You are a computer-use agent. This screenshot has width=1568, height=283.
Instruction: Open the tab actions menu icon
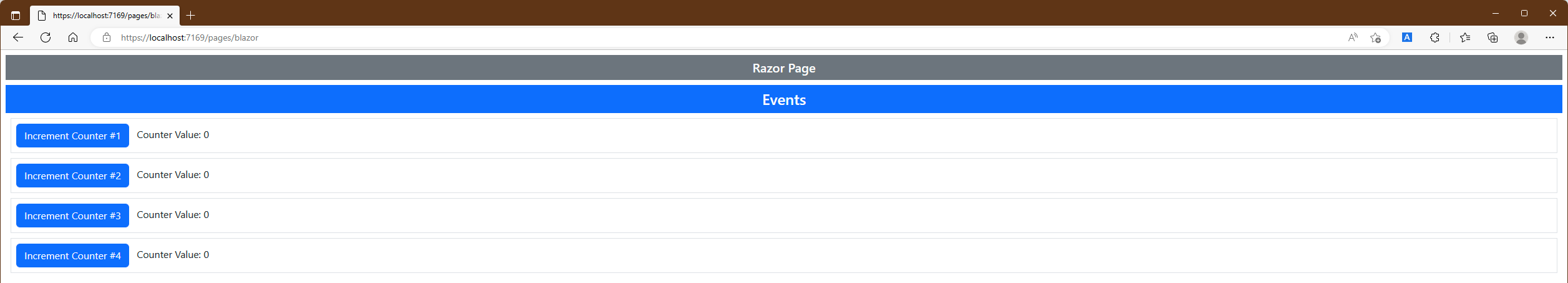click(x=16, y=16)
